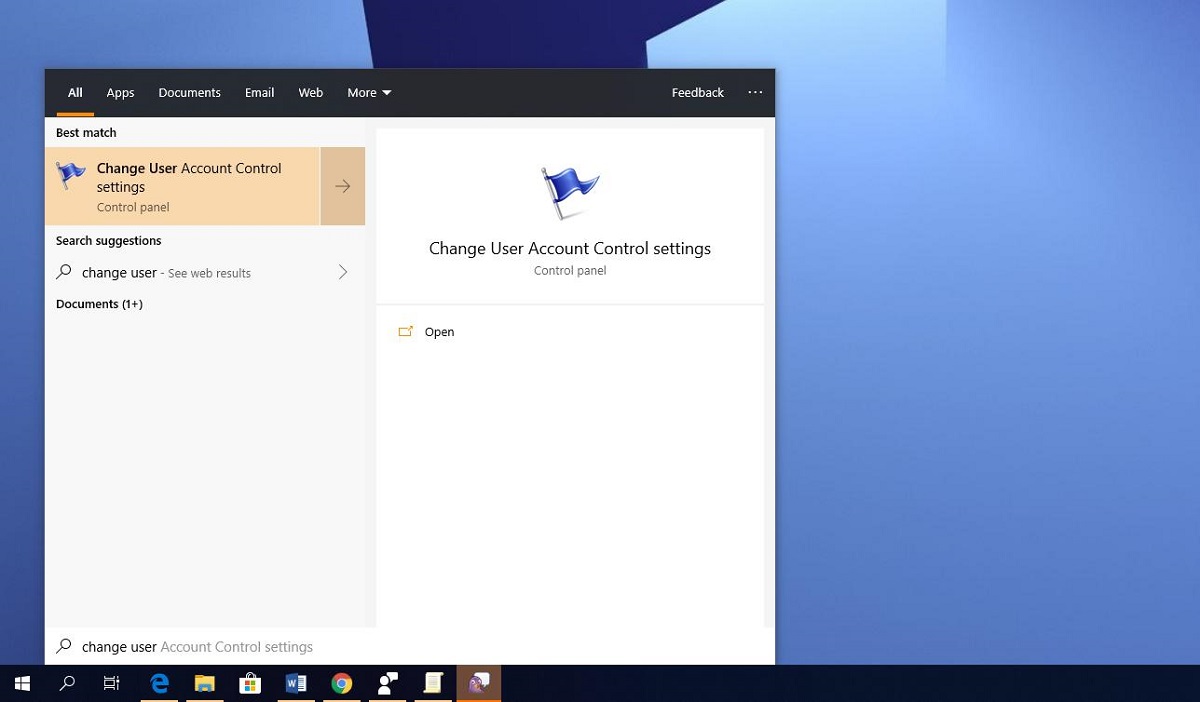Launch Microsoft Word from the taskbar
This screenshot has height=702, width=1200.
[x=295, y=683]
